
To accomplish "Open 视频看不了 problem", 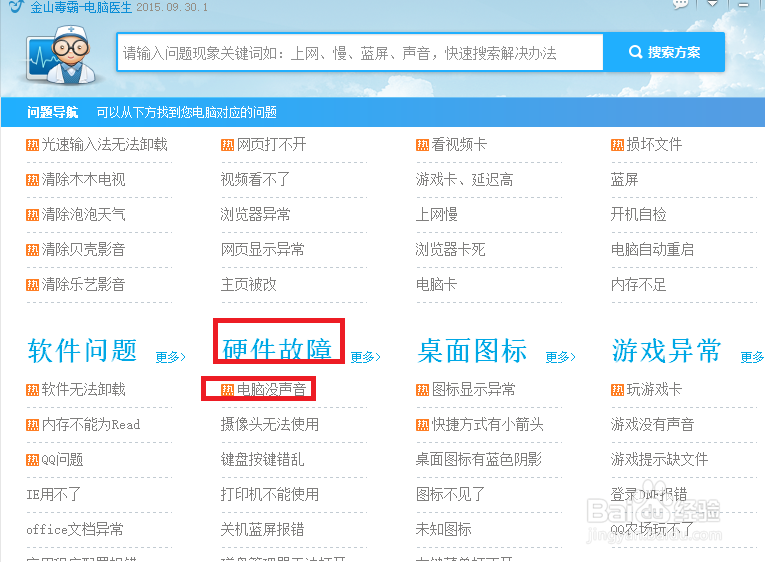I will point(255,180).
